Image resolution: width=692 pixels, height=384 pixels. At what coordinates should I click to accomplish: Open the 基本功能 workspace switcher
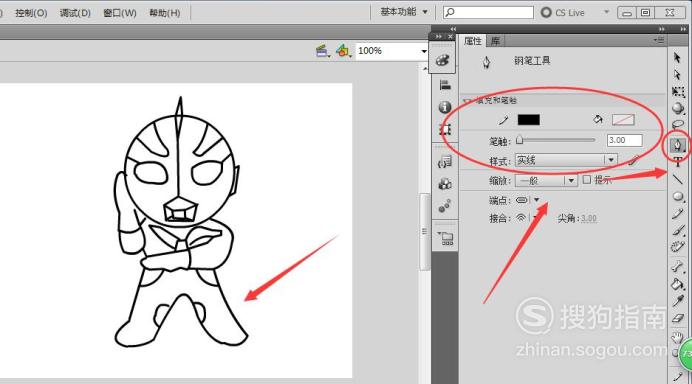pos(404,12)
